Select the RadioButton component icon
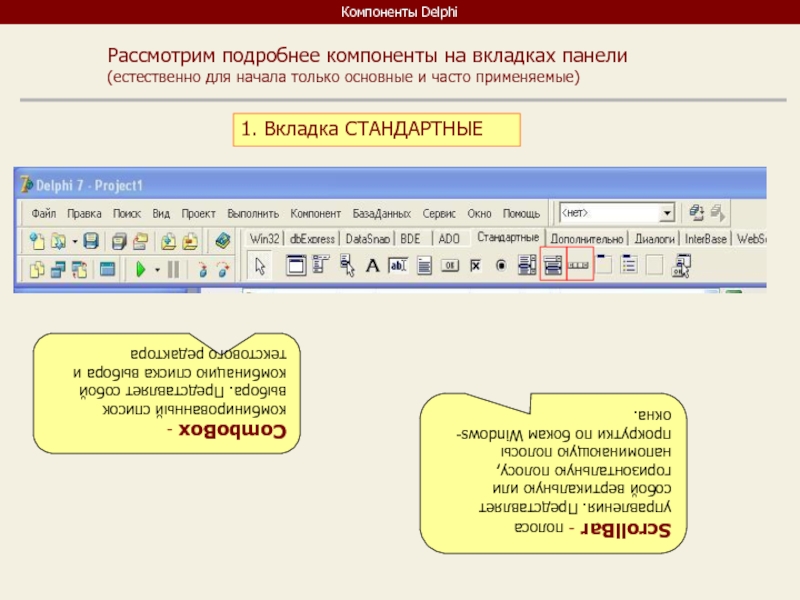 (x=501, y=265)
